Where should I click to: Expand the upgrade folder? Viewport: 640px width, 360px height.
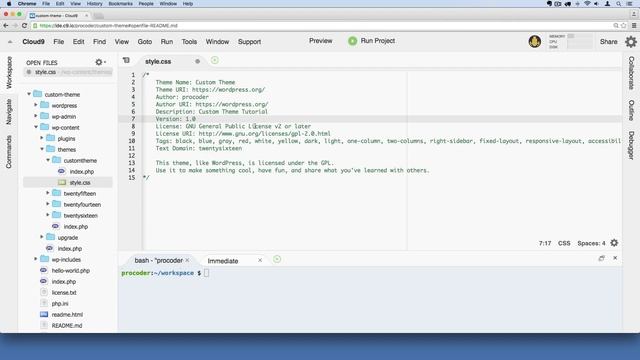tap(42, 237)
